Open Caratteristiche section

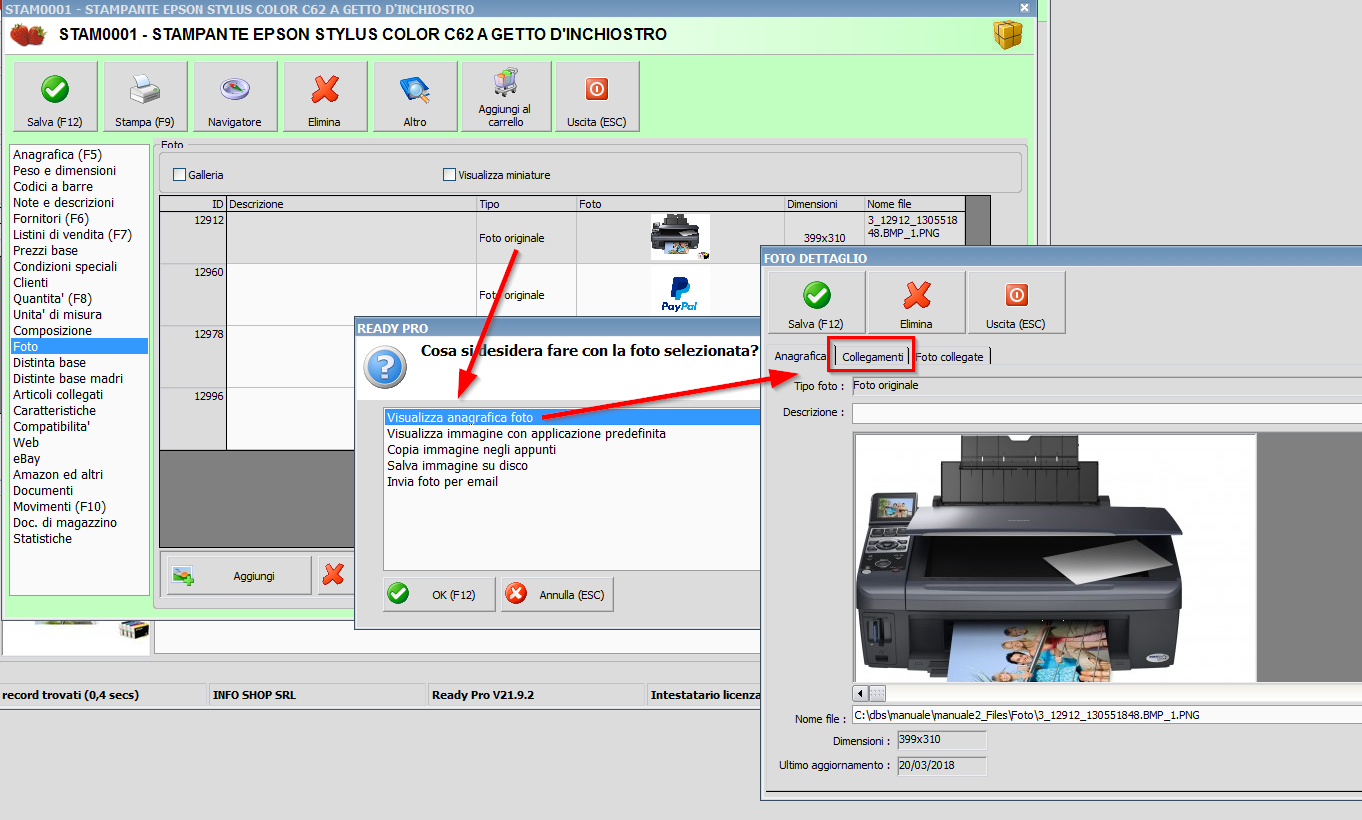(79, 411)
